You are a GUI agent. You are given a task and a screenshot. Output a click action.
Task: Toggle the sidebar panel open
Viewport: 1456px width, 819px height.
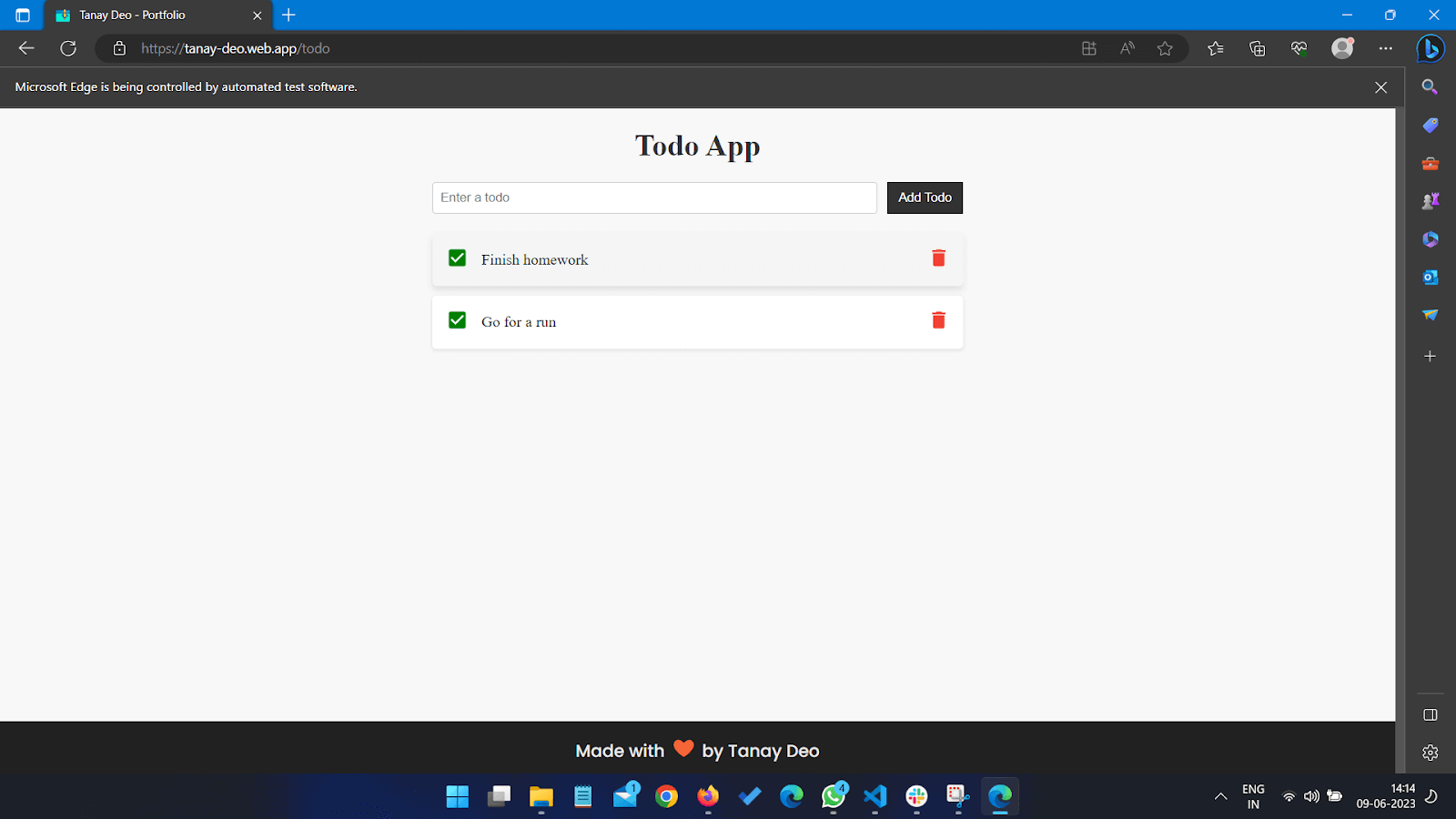click(1430, 714)
